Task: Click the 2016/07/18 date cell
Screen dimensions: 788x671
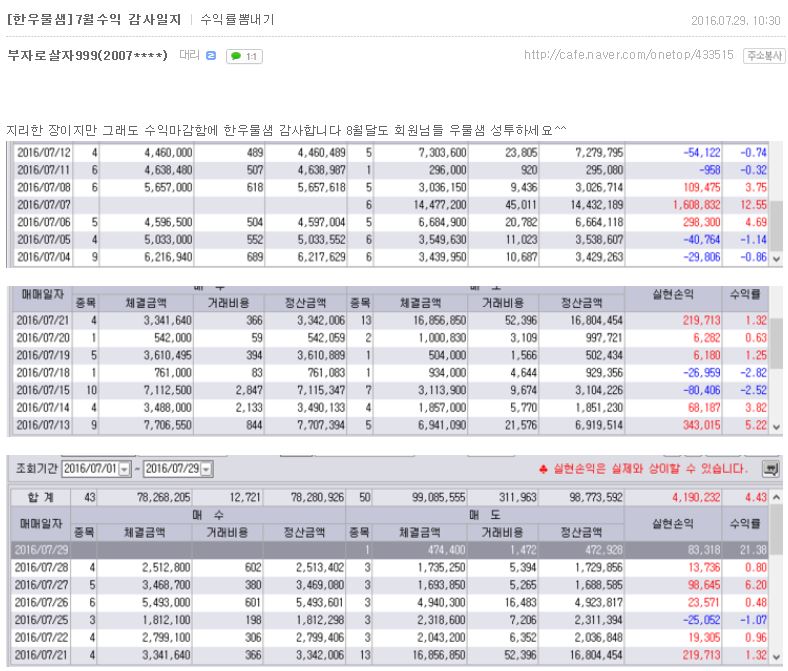Action: pyautogui.click(x=43, y=373)
